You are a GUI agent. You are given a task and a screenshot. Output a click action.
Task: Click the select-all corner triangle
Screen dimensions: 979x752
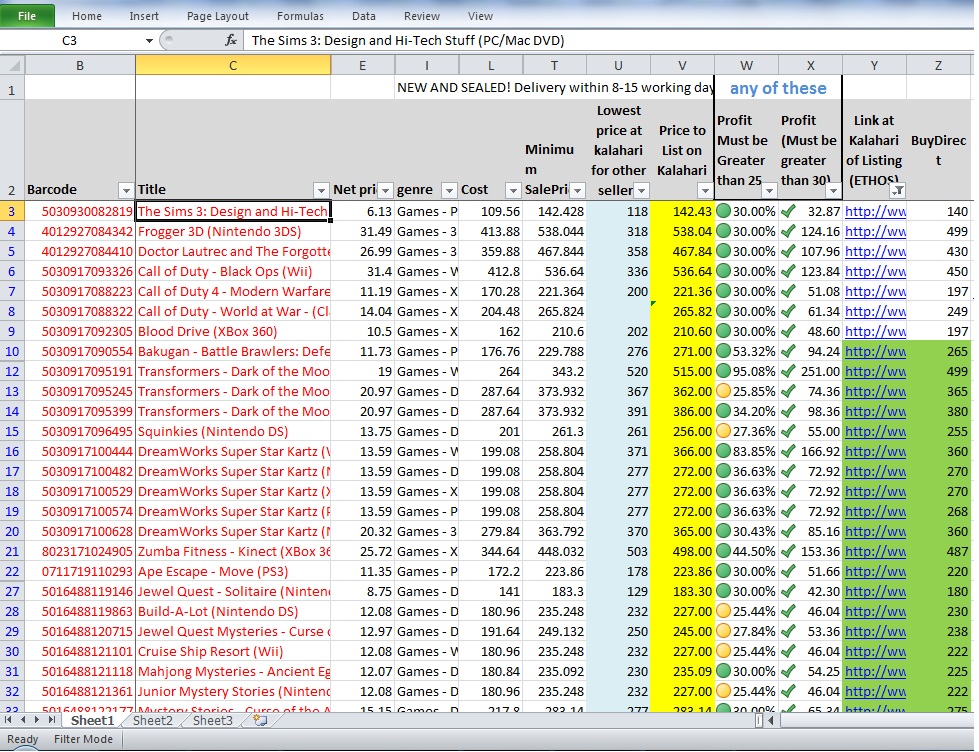(13, 65)
